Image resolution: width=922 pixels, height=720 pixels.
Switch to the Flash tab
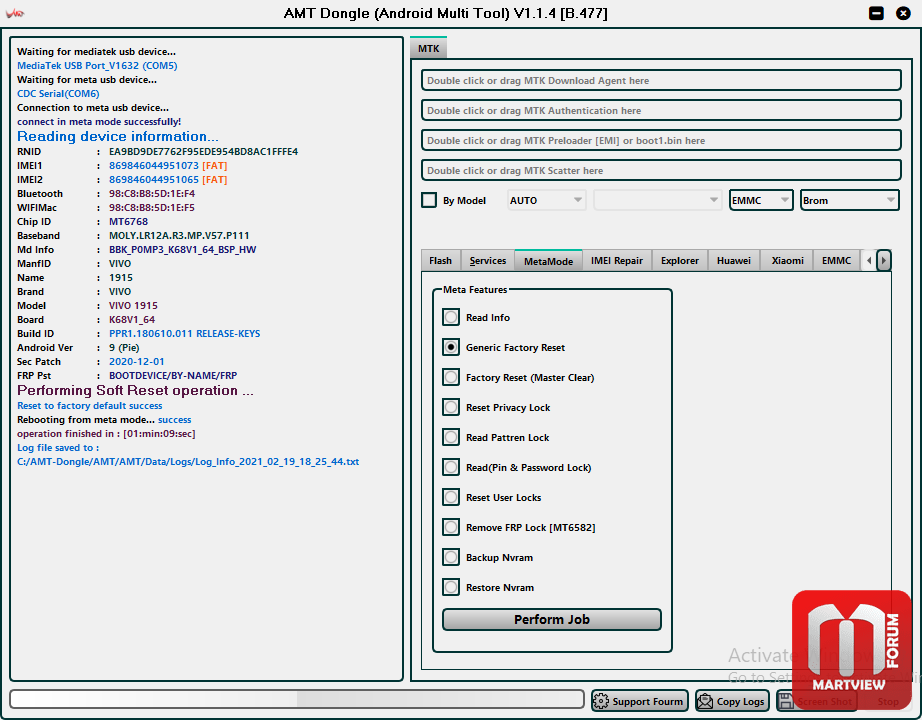point(440,261)
